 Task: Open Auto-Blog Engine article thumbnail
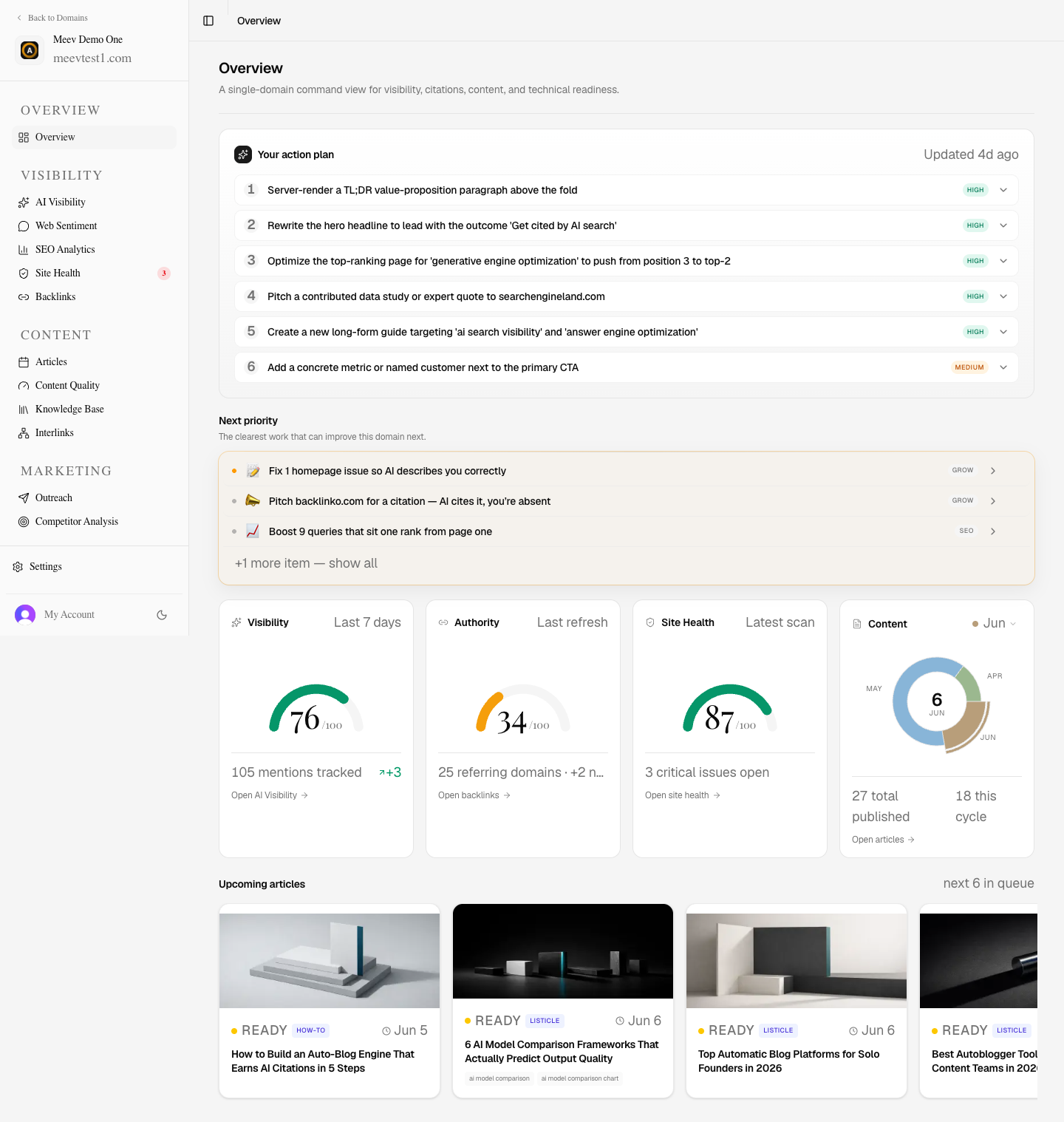[x=330, y=961]
